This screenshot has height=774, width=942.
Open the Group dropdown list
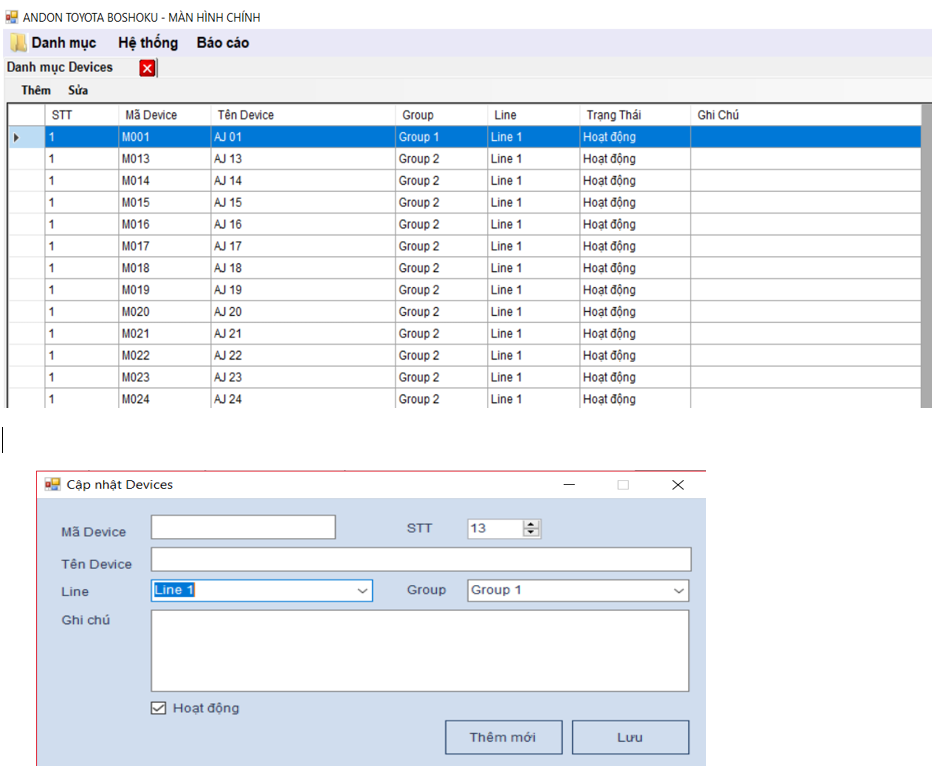coord(678,591)
